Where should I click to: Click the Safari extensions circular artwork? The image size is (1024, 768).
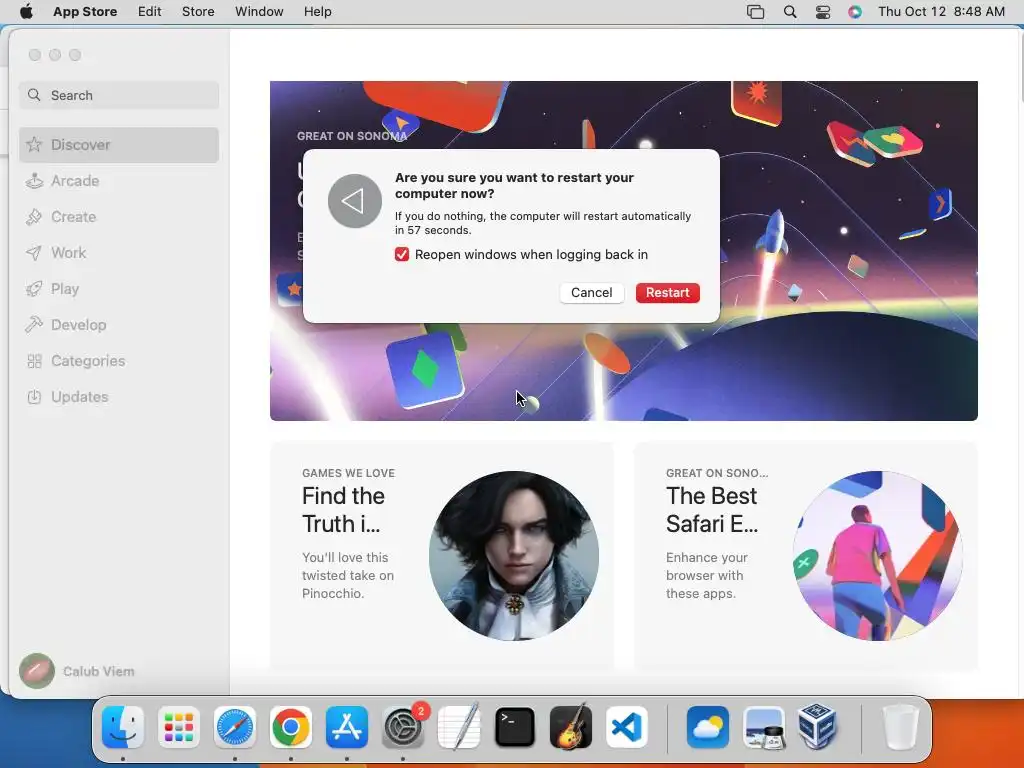(878, 556)
